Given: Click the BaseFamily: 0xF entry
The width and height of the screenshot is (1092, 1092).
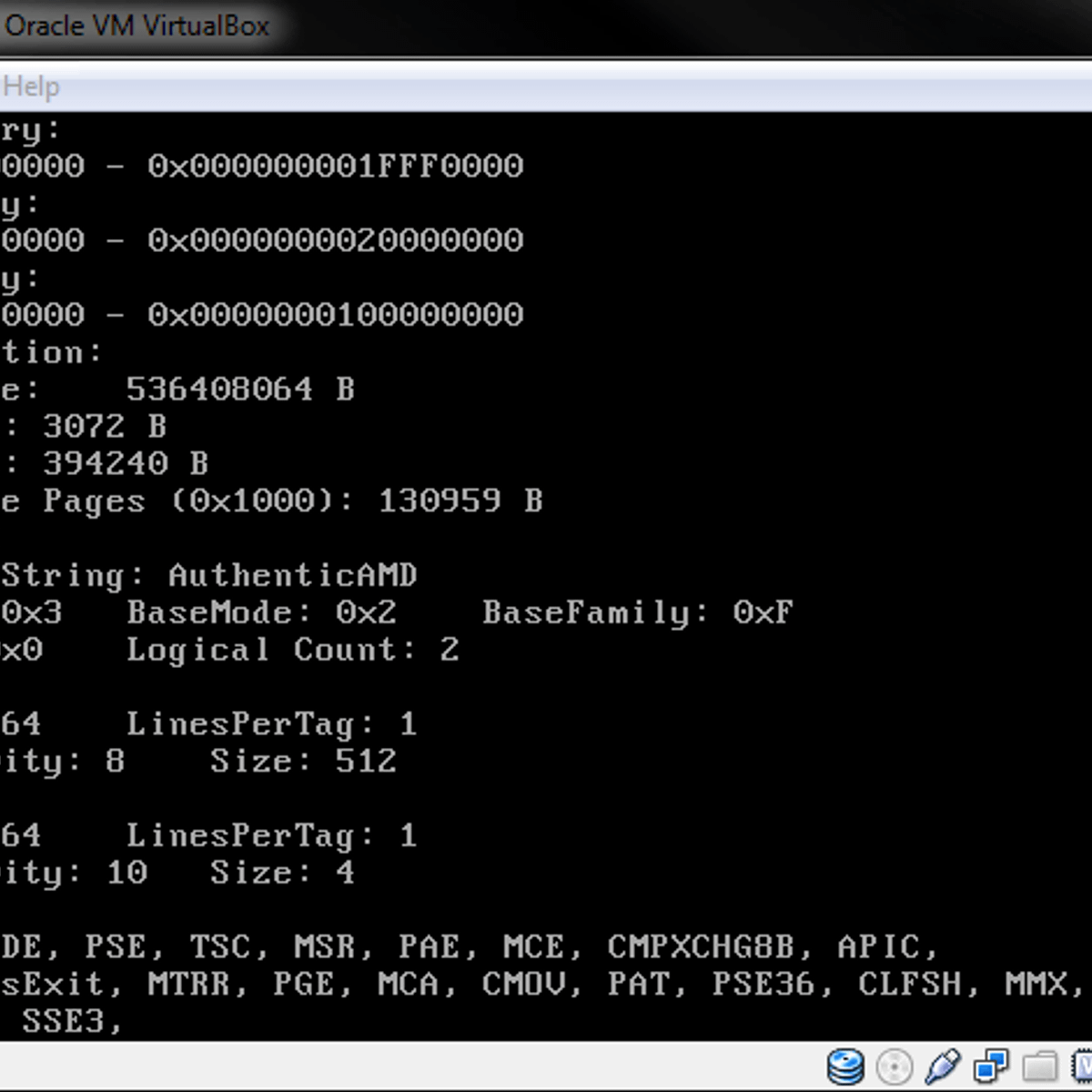Looking at the screenshot, I should (x=638, y=613).
